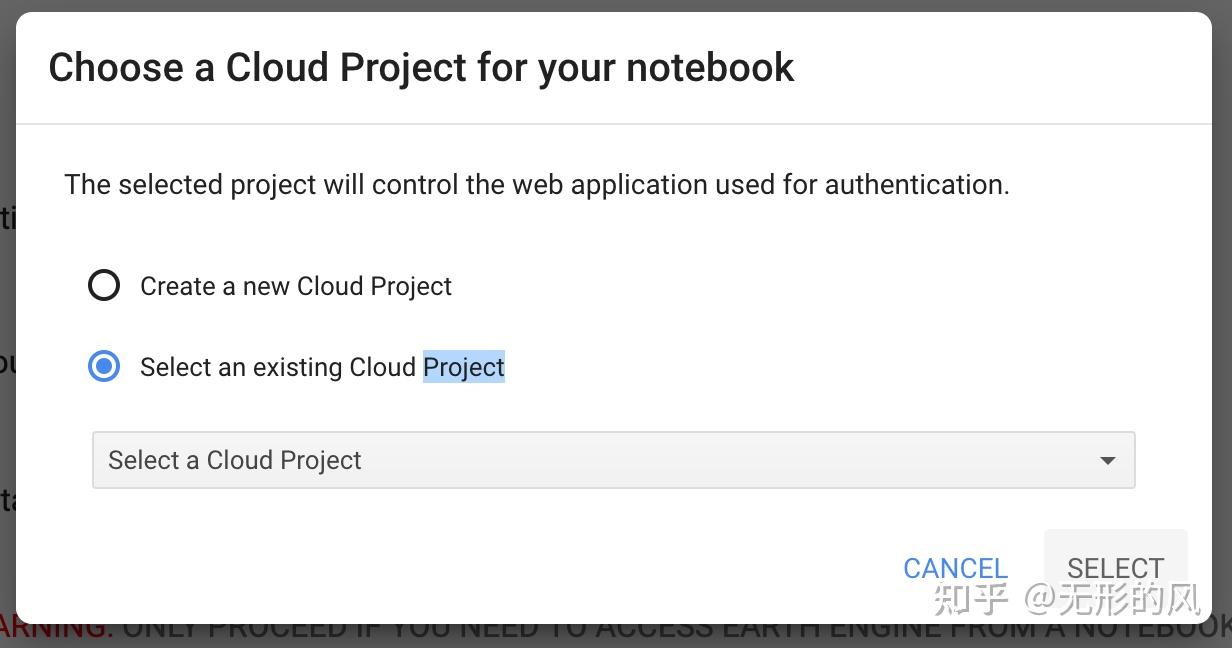1232x648 pixels.
Task: Choose the "Select an existing Cloud Project" radio
Action: click(104, 367)
